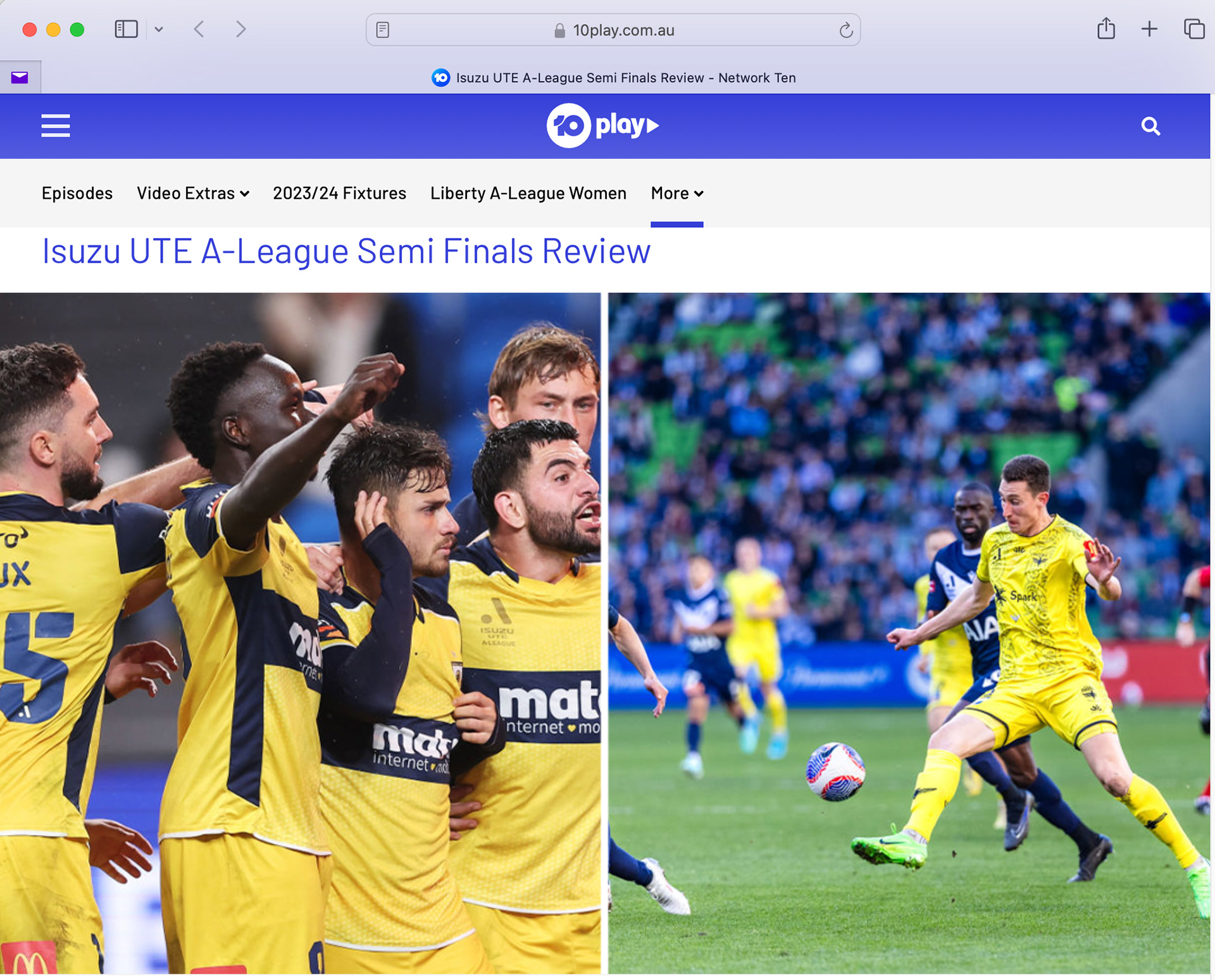This screenshot has height=980, width=1215.
Task: Click the Wellington Phoenix match photo
Action: tap(908, 633)
